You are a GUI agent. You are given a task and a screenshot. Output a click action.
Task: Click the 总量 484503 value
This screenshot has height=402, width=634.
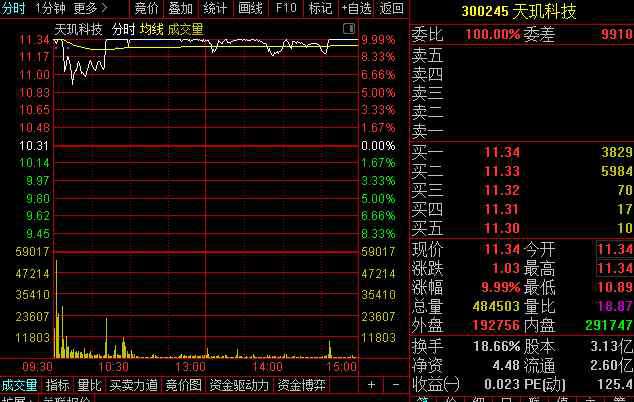[496, 306]
